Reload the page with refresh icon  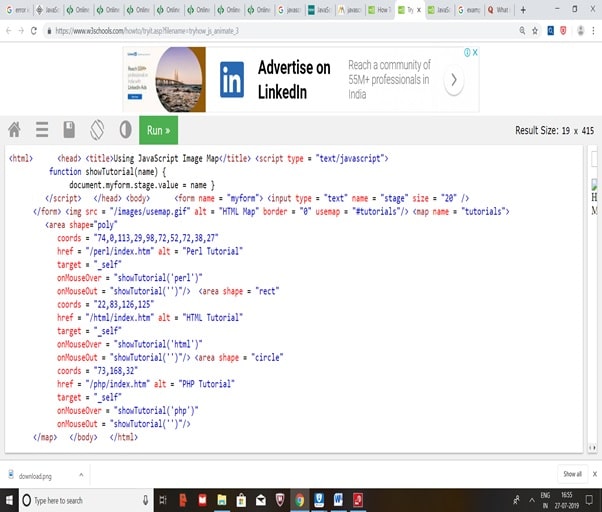34,31
